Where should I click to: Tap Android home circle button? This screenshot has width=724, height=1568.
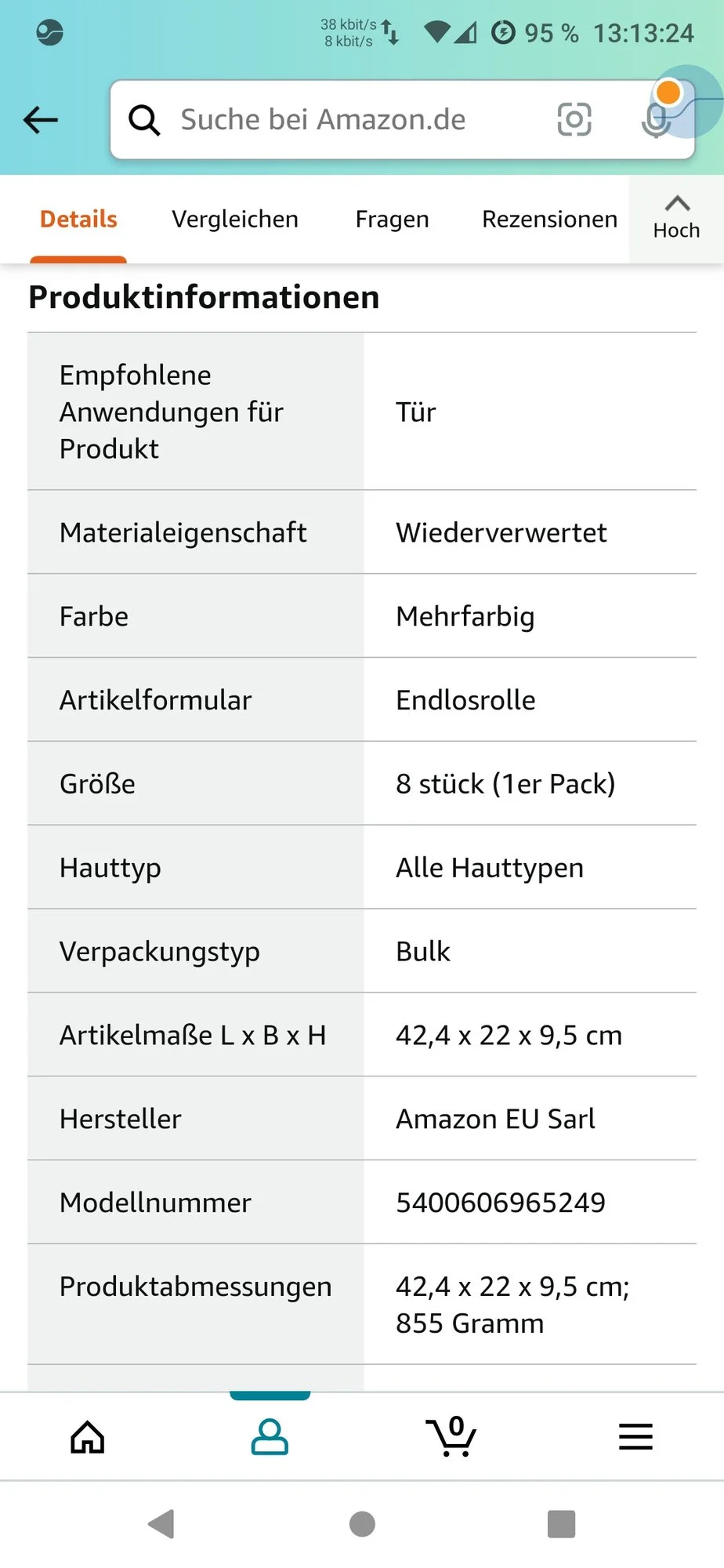coord(362,1524)
